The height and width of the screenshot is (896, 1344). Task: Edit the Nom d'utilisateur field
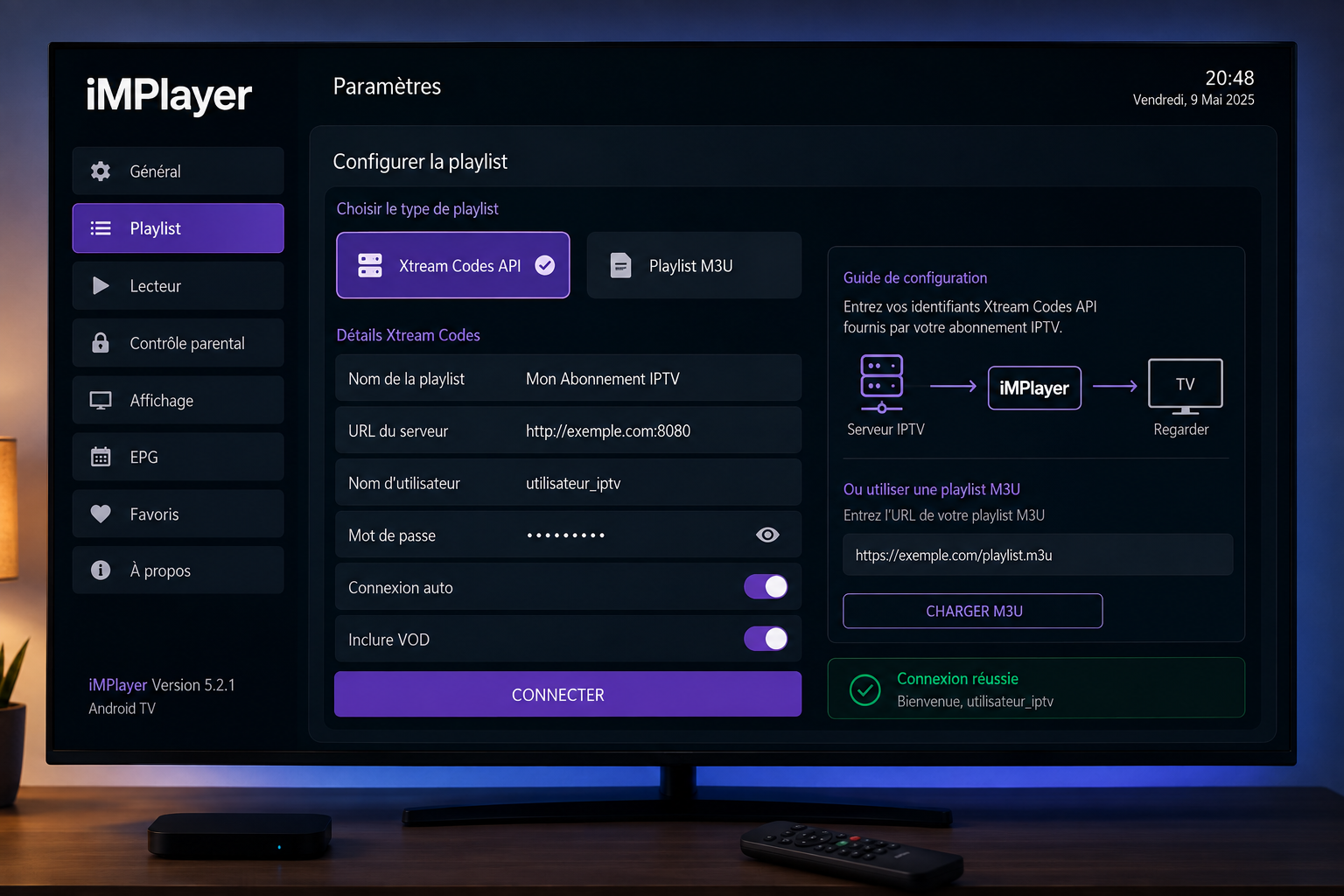pos(568,483)
